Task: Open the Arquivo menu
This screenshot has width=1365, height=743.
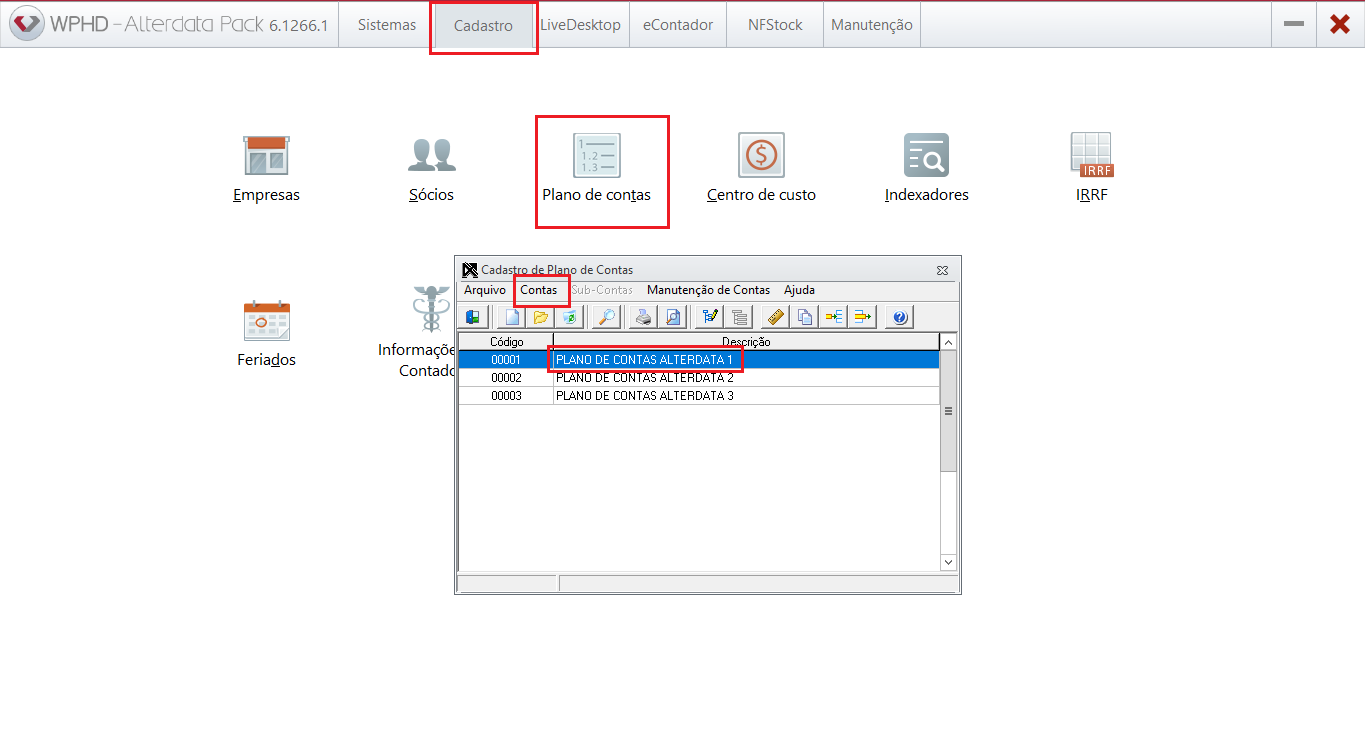Action: 485,290
